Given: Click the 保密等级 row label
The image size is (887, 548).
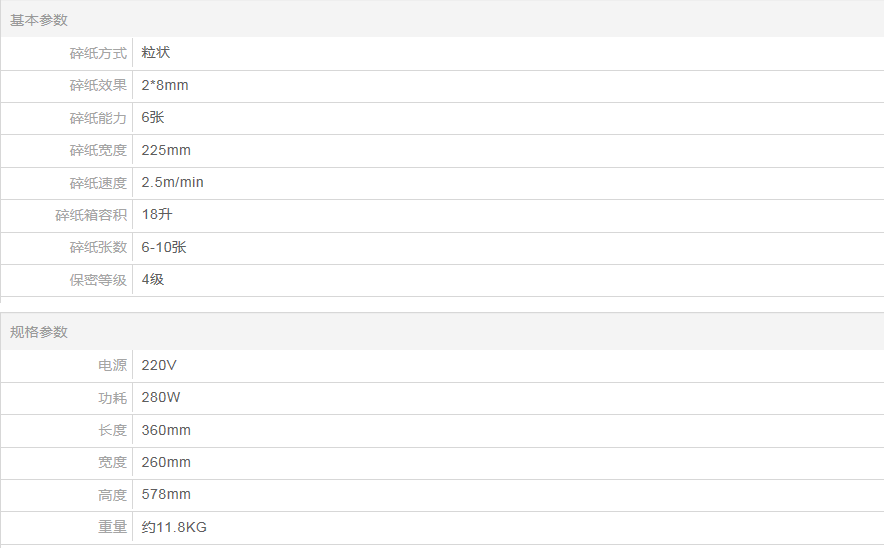Looking at the screenshot, I should (x=98, y=280).
